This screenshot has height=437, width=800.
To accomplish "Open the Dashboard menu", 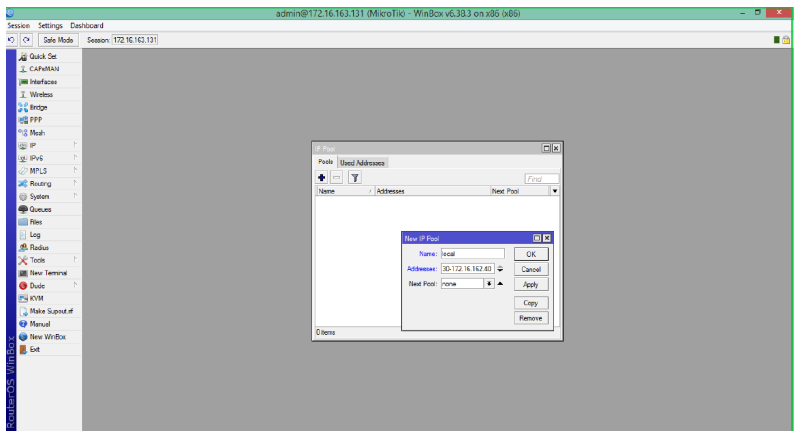I will [87, 25].
